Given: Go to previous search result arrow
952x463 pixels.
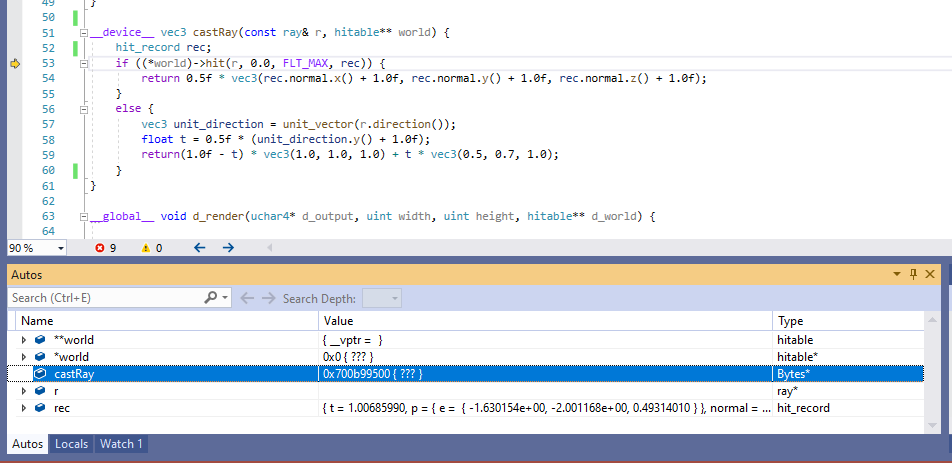Looking at the screenshot, I should (246, 298).
